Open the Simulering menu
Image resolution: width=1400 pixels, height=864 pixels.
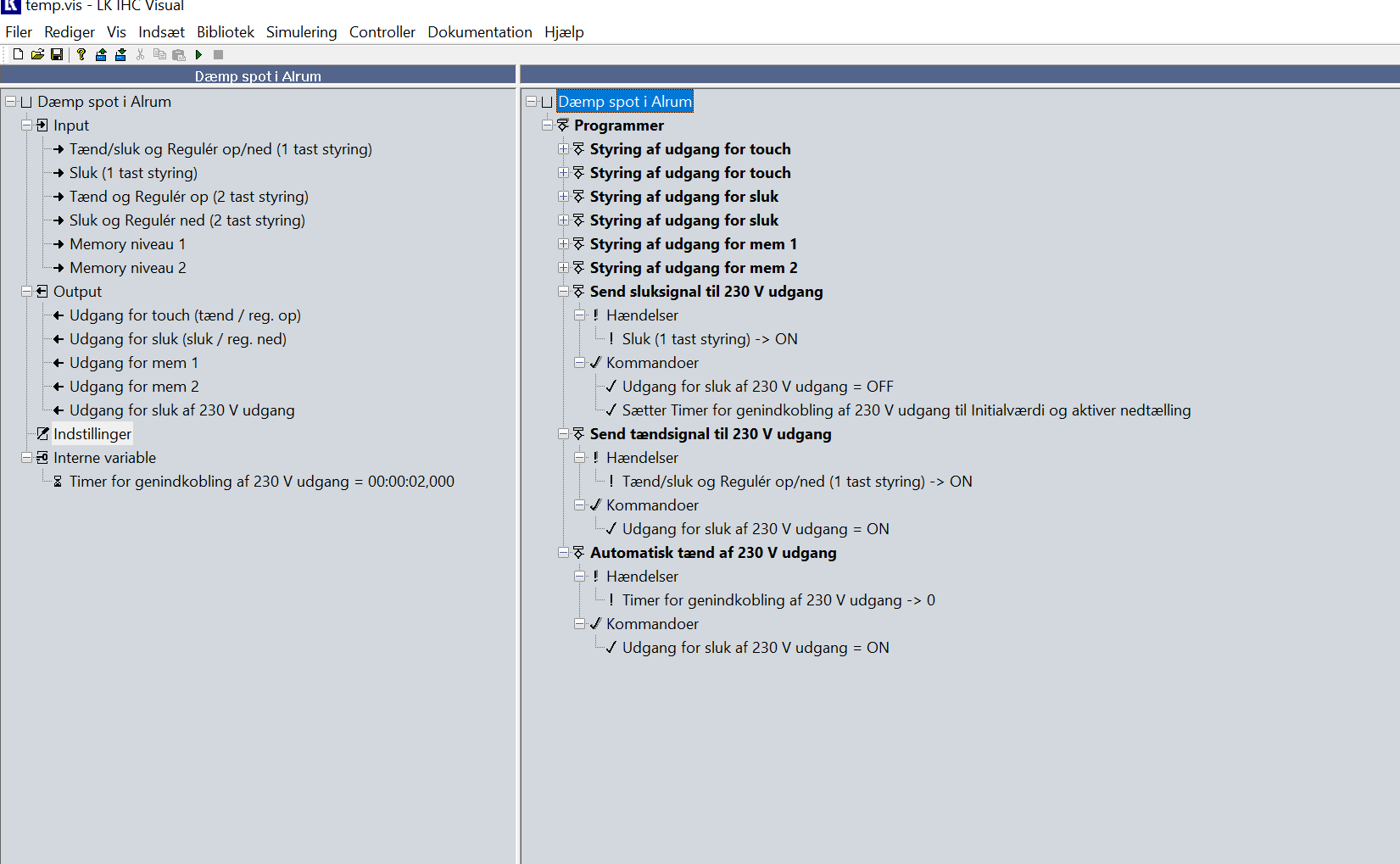coord(301,32)
